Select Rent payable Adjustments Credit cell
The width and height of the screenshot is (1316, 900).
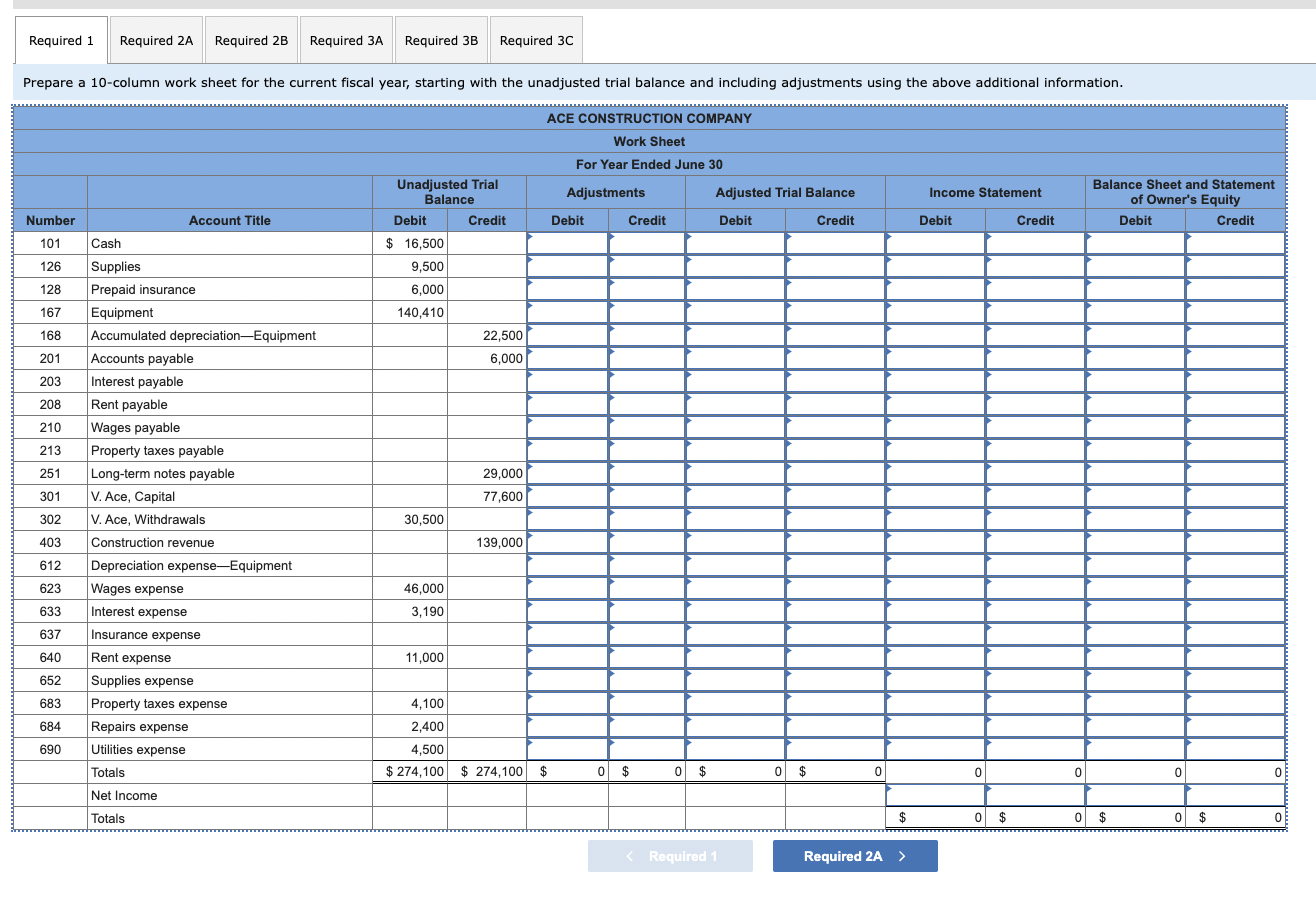(646, 404)
